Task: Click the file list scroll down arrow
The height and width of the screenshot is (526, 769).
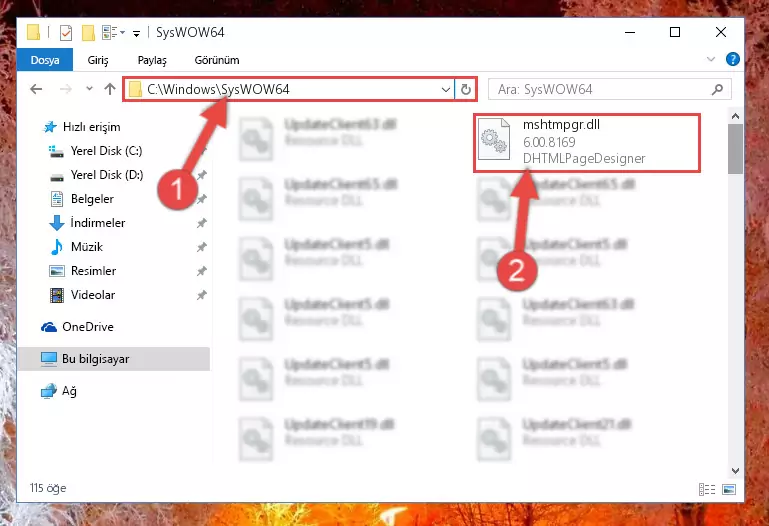Action: coord(735,471)
